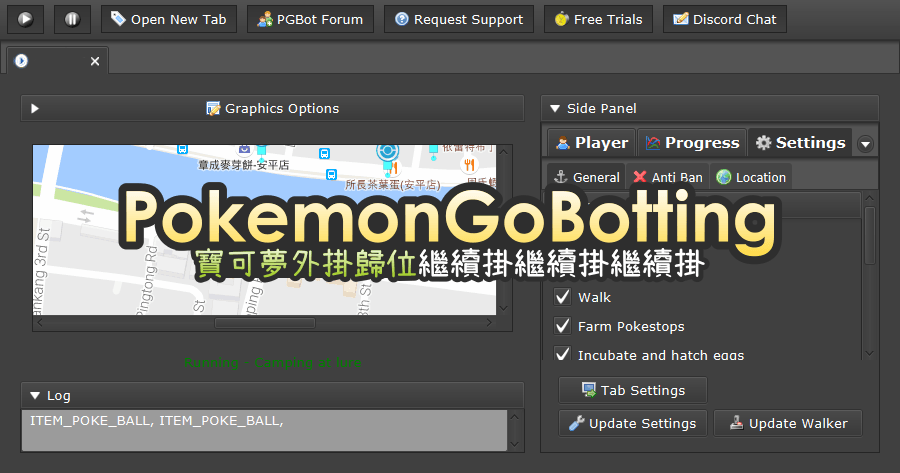Open Discord Chat
Screen dimensions: 900x473
tap(725, 20)
